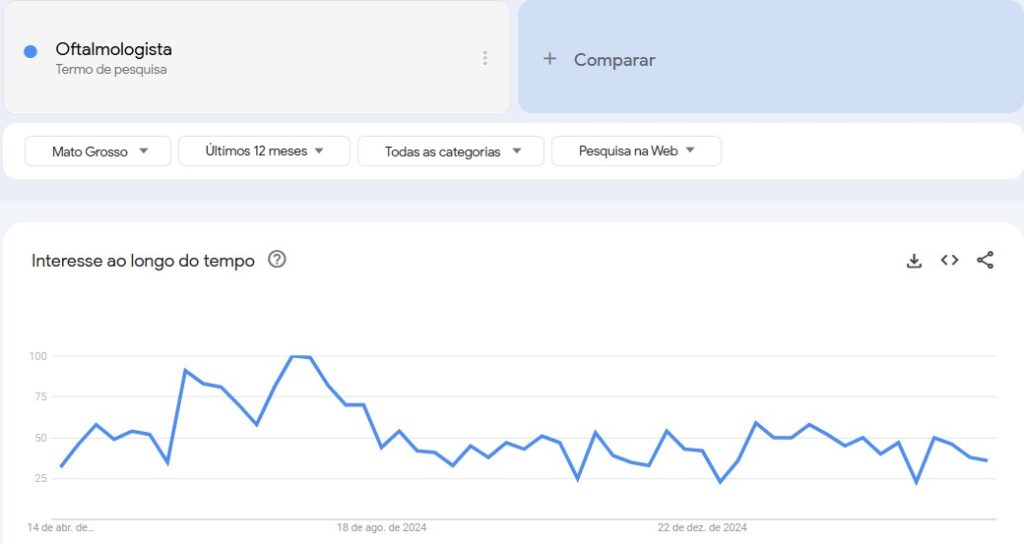Download the interest over time chart CSV
This screenshot has width=1024, height=544.
tap(914, 261)
